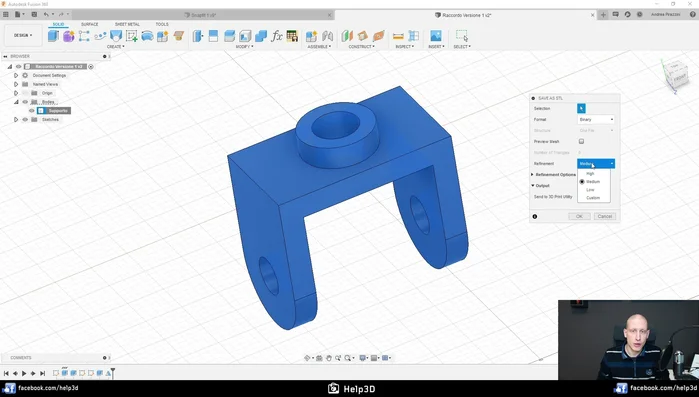The height and width of the screenshot is (397, 699).
Task: Expand the Sketches tree node
Action: 16,119
